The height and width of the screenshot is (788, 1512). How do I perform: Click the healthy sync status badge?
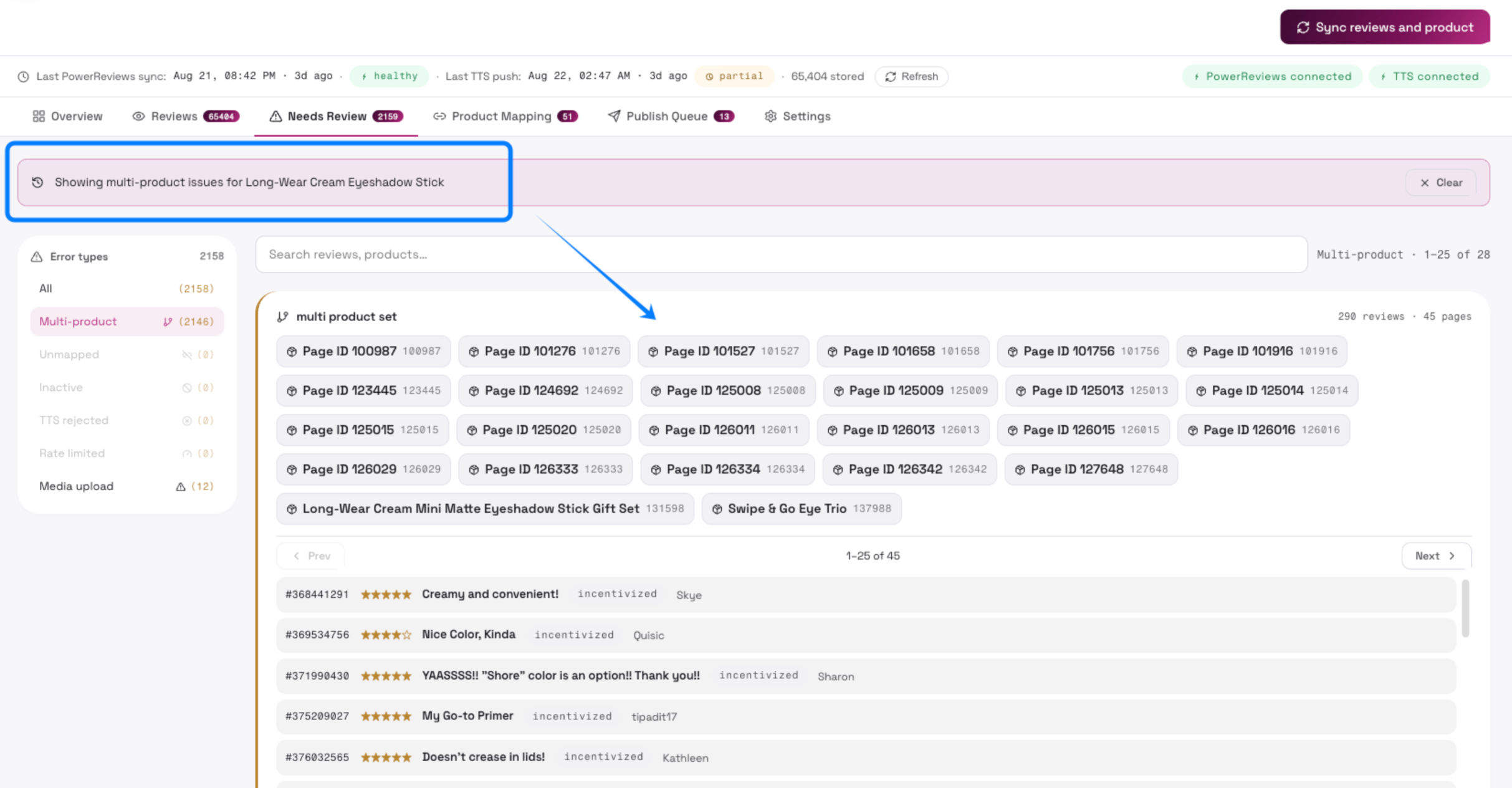[390, 76]
